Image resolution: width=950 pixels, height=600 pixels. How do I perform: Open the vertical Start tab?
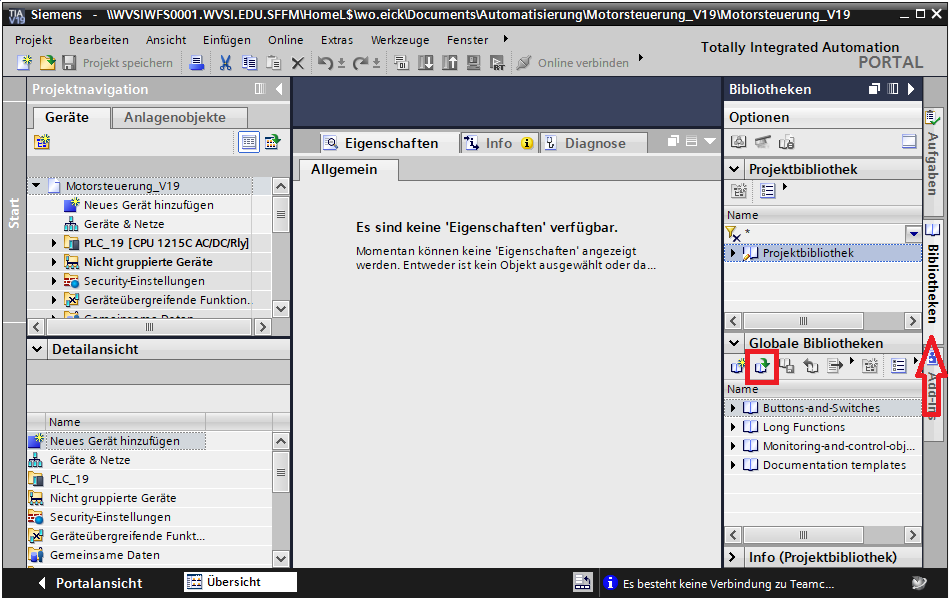click(14, 213)
